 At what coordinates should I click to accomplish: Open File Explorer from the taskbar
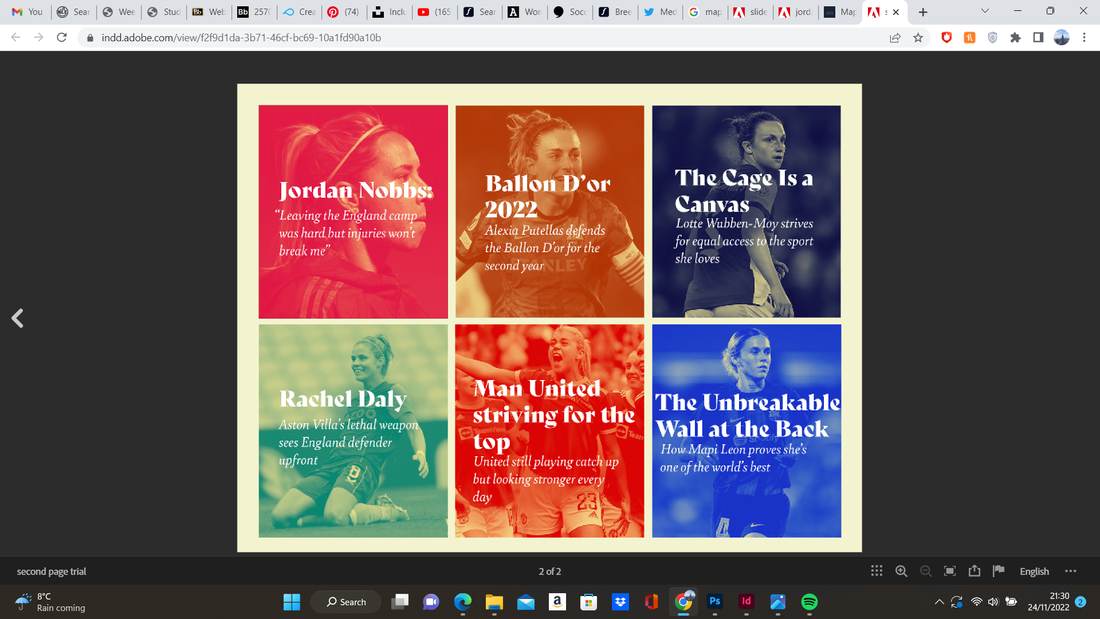(494, 601)
